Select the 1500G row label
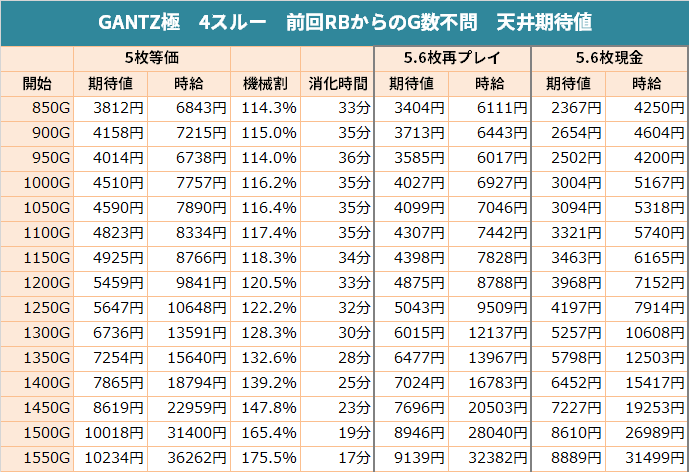Image resolution: width=689 pixels, height=472 pixels. coord(37,434)
